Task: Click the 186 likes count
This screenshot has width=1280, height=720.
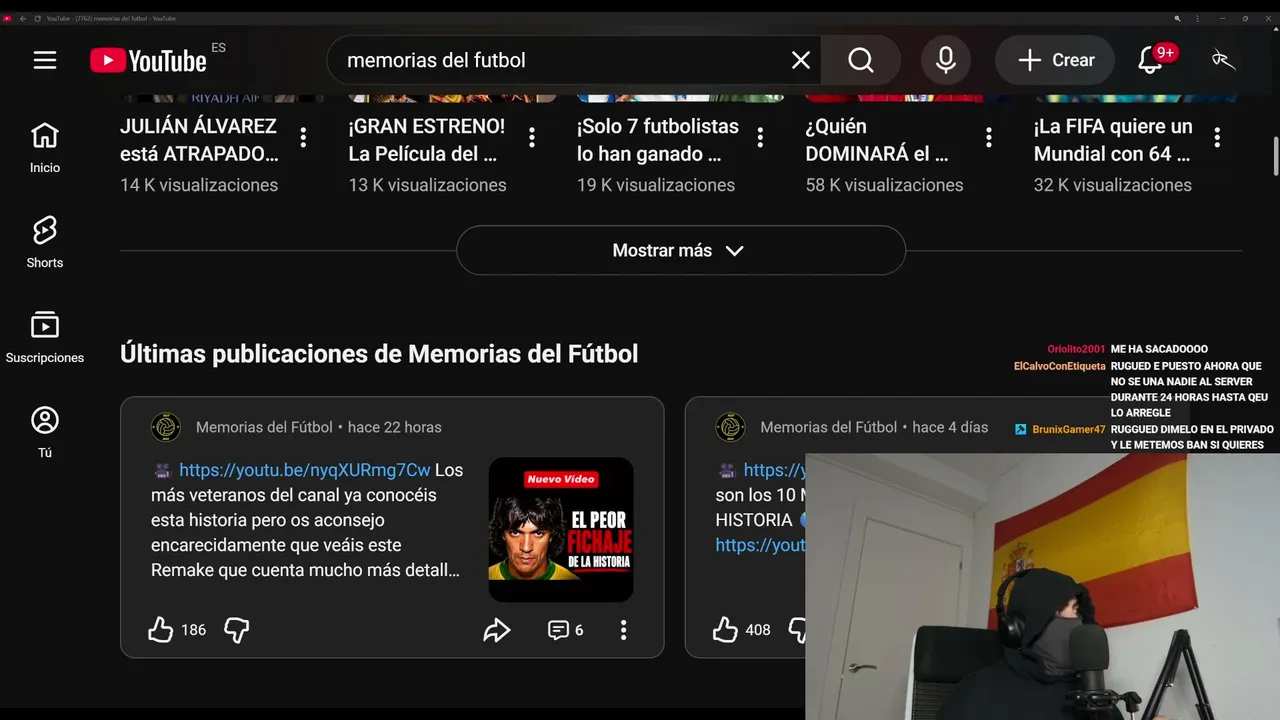Action: point(193,630)
